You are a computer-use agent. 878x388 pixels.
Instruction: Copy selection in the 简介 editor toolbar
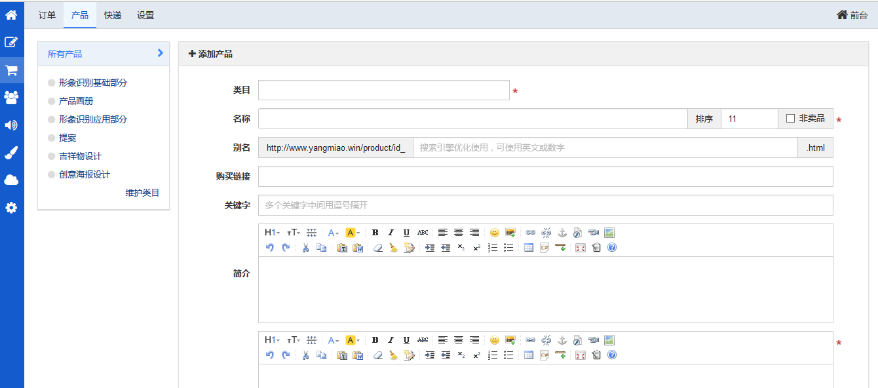coord(321,247)
